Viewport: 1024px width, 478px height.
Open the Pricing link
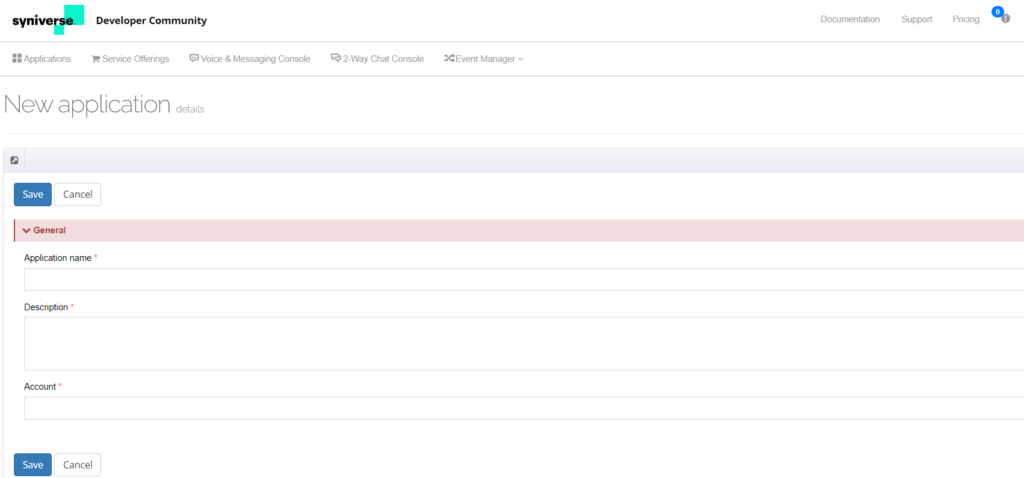[x=966, y=19]
